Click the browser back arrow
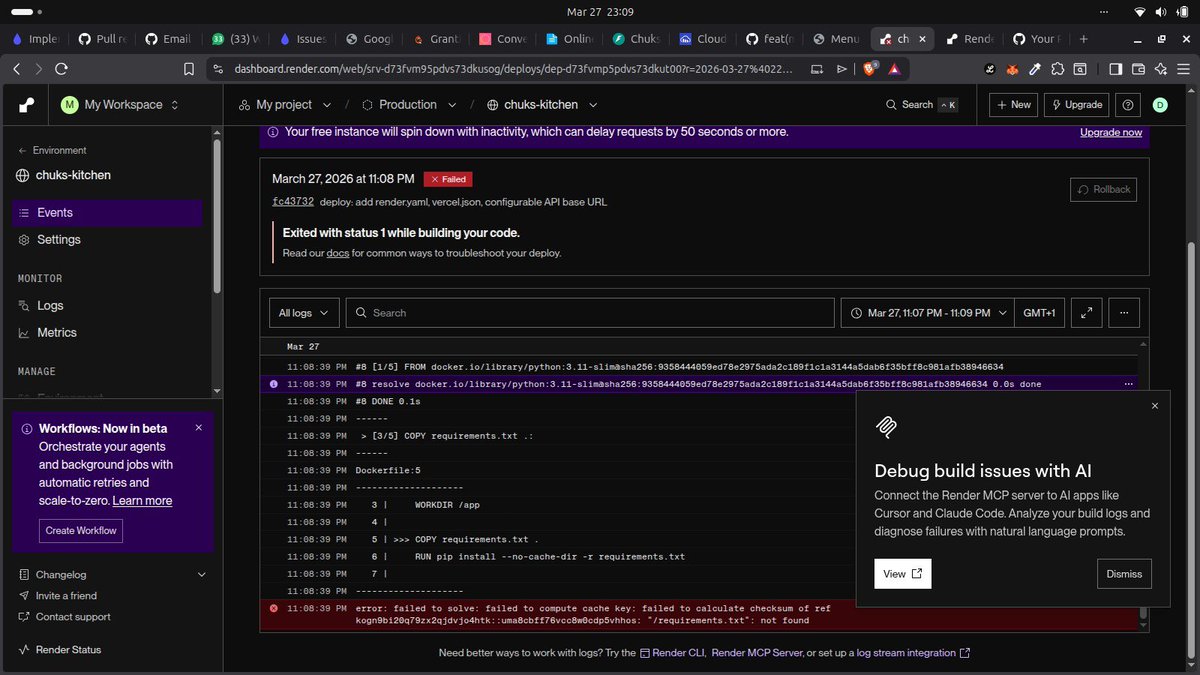Image resolution: width=1200 pixels, height=675 pixels. 16,69
